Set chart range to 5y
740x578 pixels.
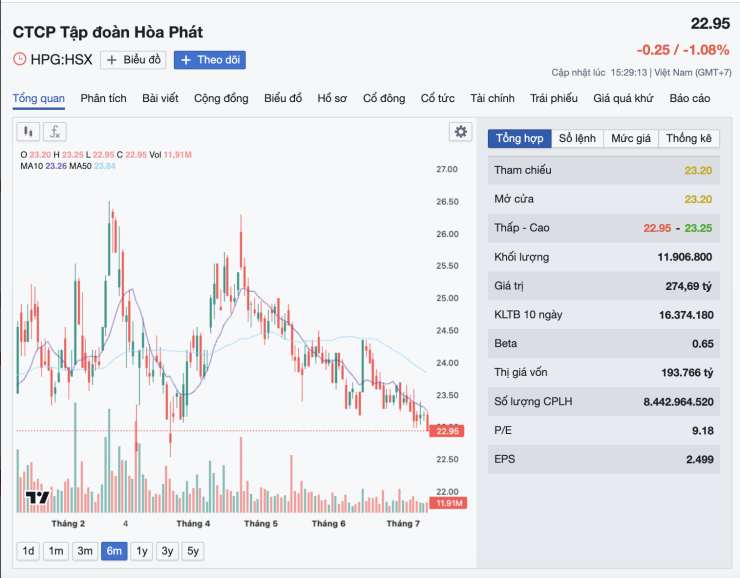(193, 551)
